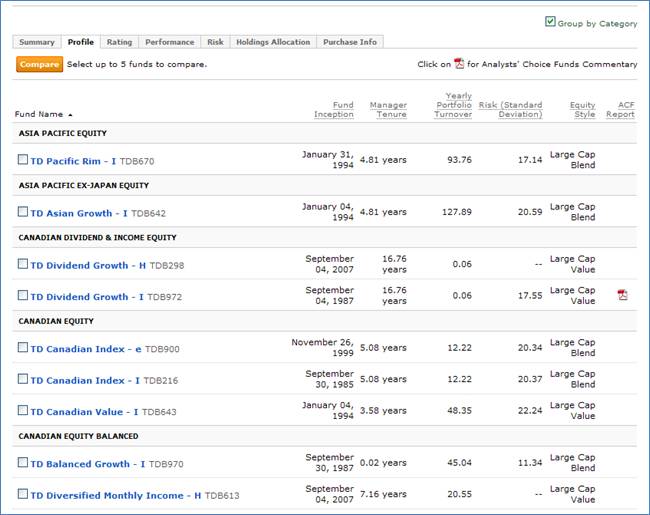Image resolution: width=650 pixels, height=515 pixels.
Task: Select checkbox for TD Dividend Growth - H
Action: [x=23, y=264]
